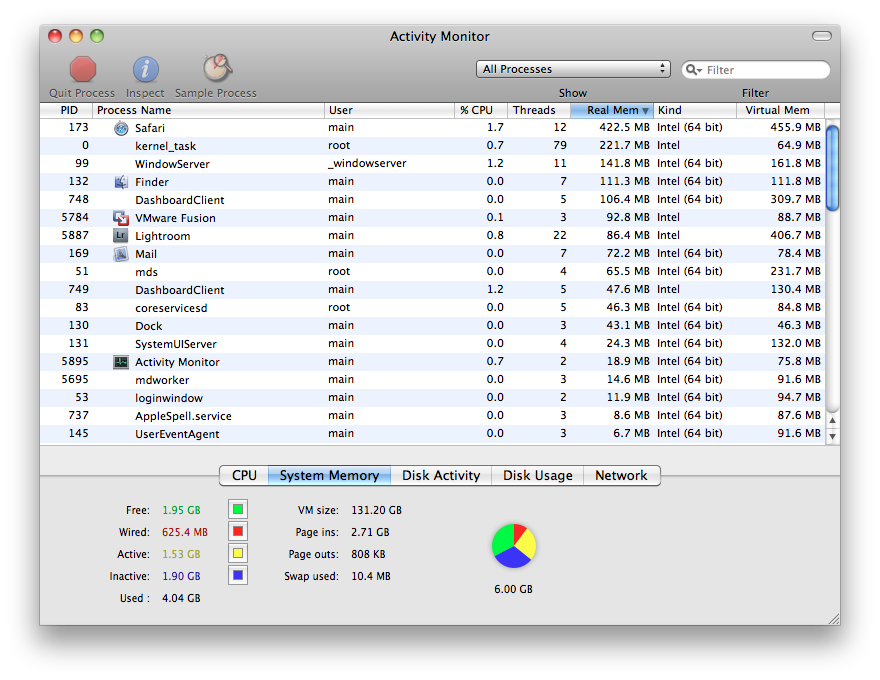Click the blue Inactive color swatch
The image size is (880, 680).
(238, 575)
